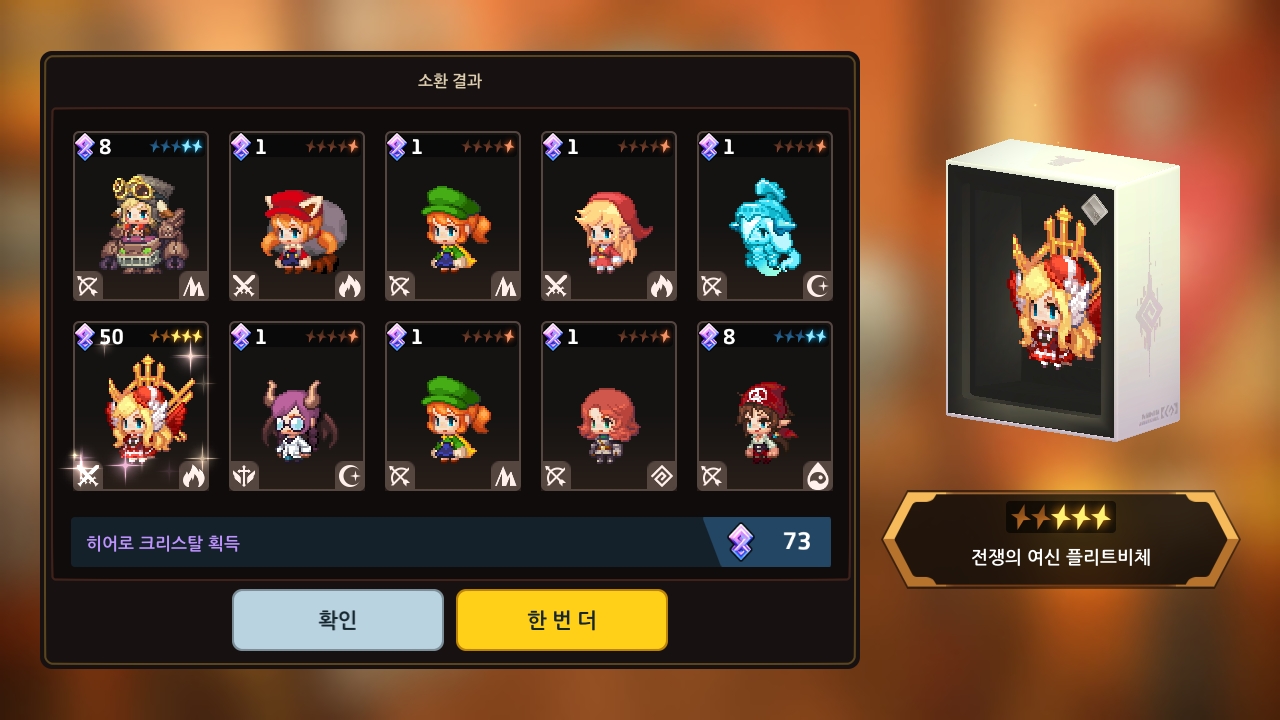
Task: Click the bow class icon on pirate card
Action: click(712, 476)
